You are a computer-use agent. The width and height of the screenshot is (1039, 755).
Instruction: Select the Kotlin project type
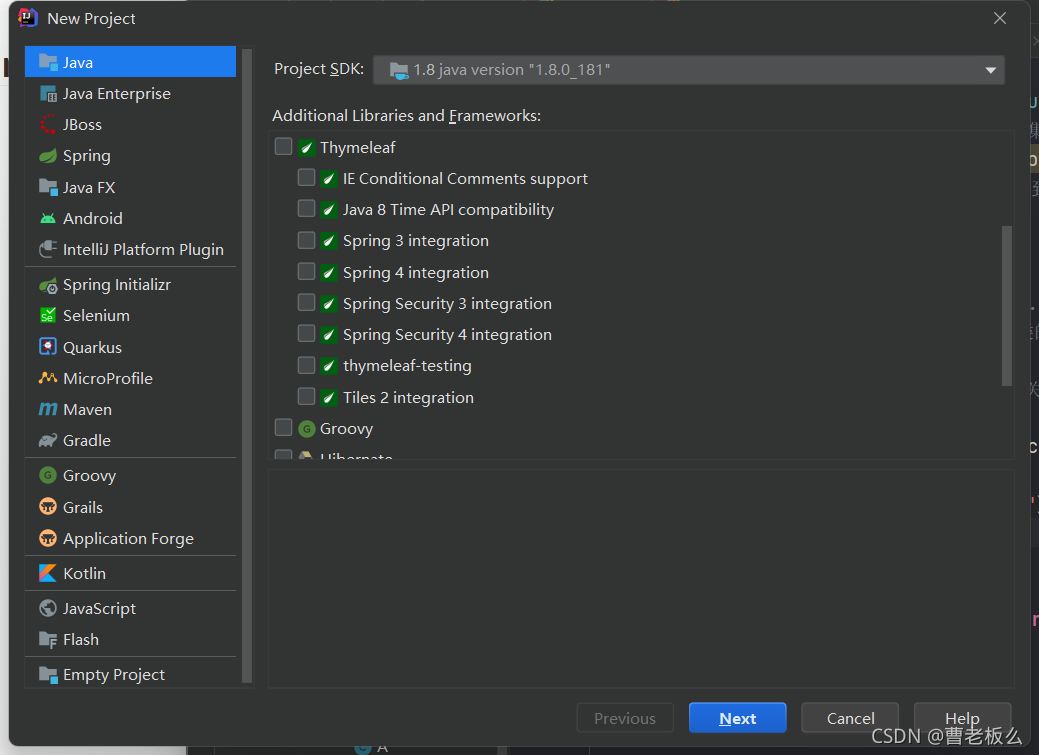pyautogui.click(x=131, y=573)
